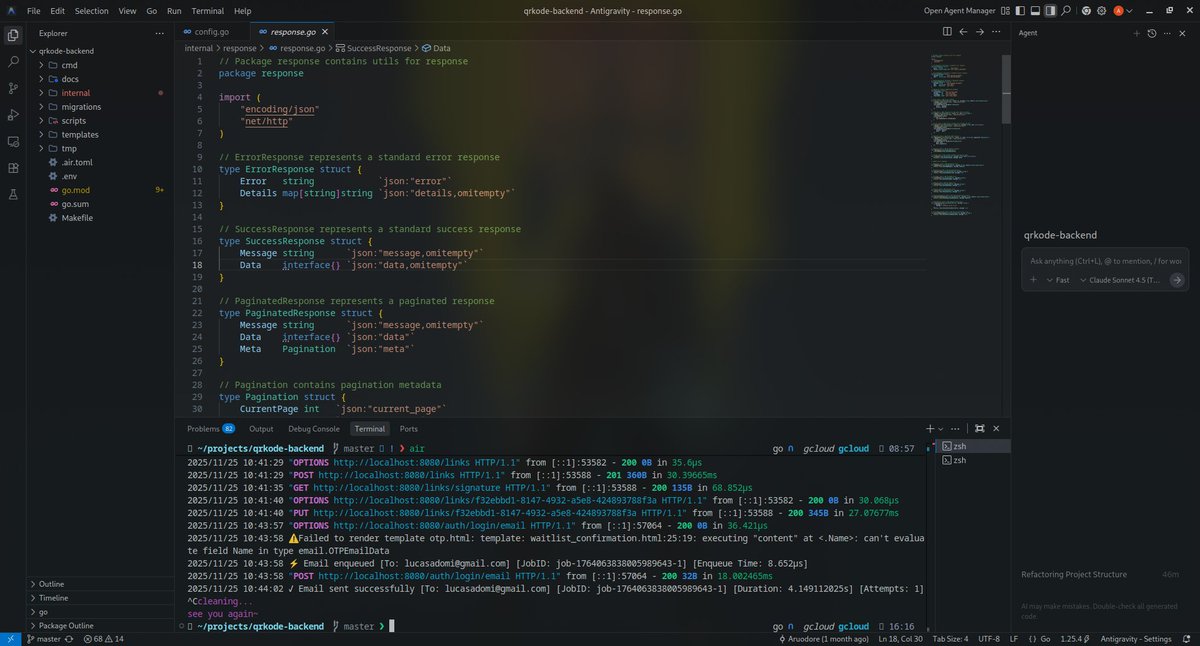Open the Selection menu

(91, 10)
